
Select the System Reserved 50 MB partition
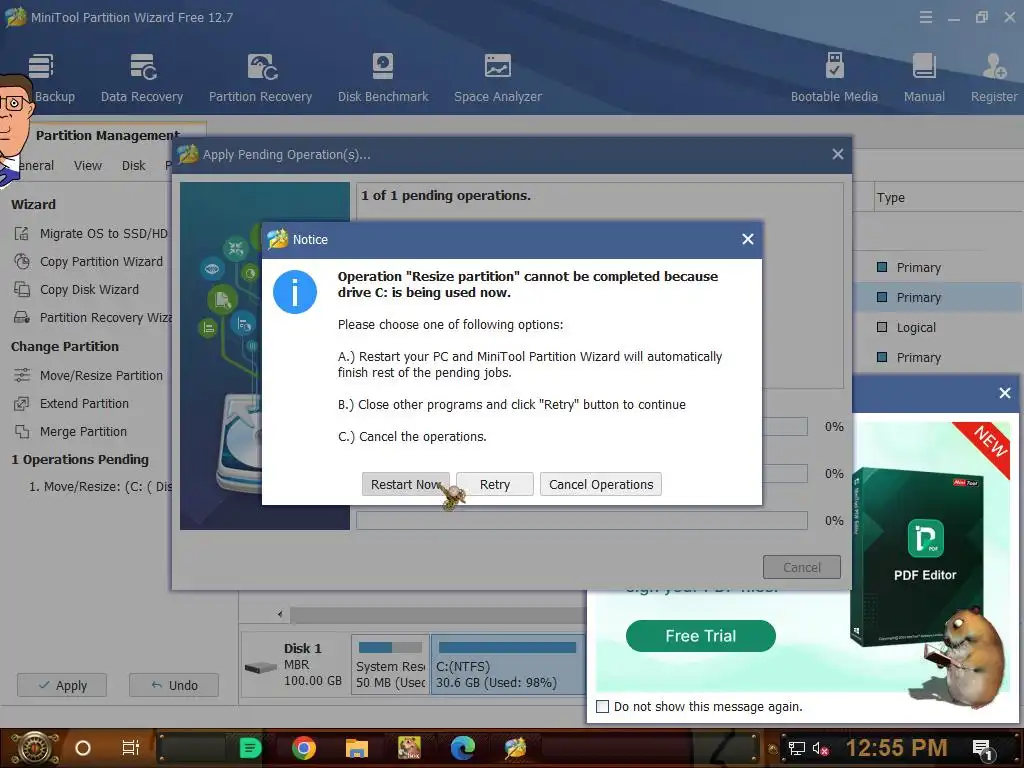click(x=391, y=664)
